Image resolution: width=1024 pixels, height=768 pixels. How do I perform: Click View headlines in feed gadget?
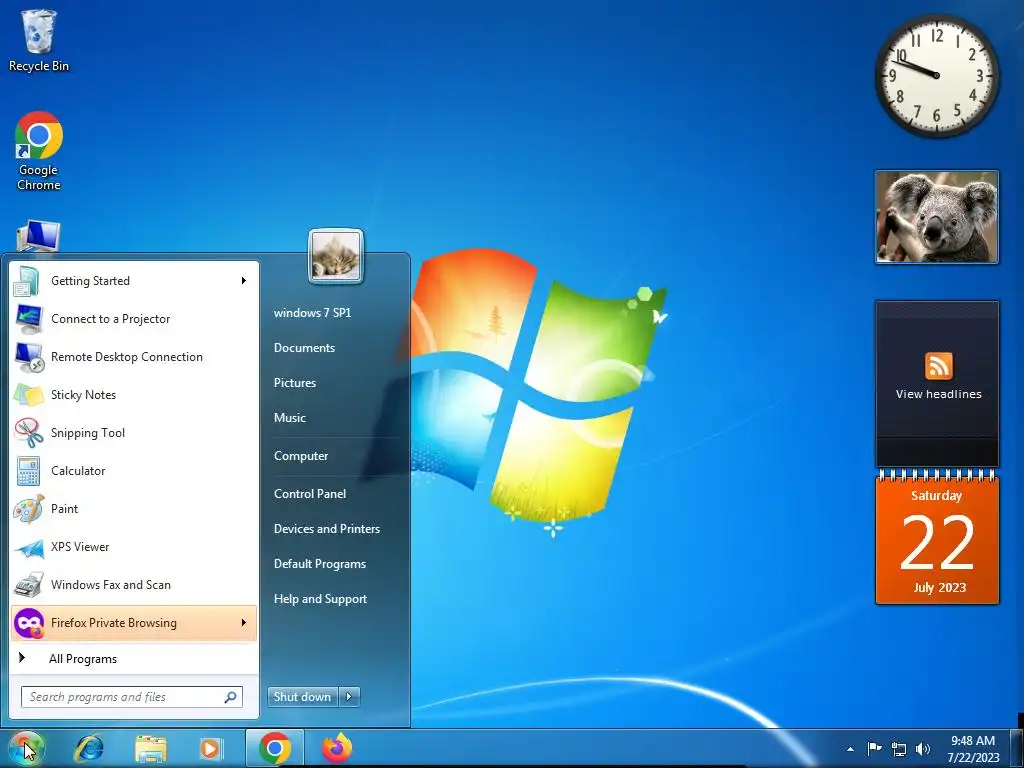coord(938,394)
